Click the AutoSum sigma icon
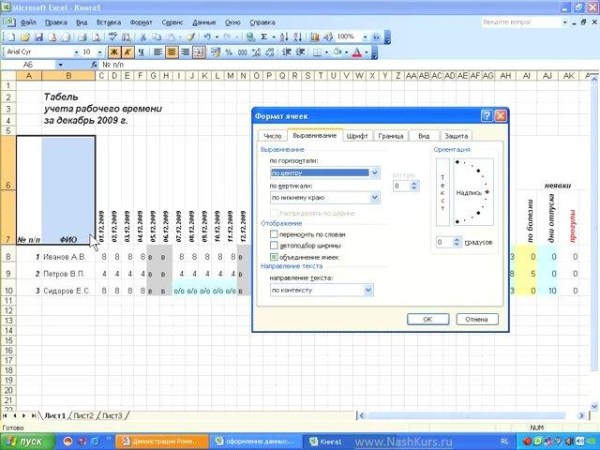 coord(264,37)
